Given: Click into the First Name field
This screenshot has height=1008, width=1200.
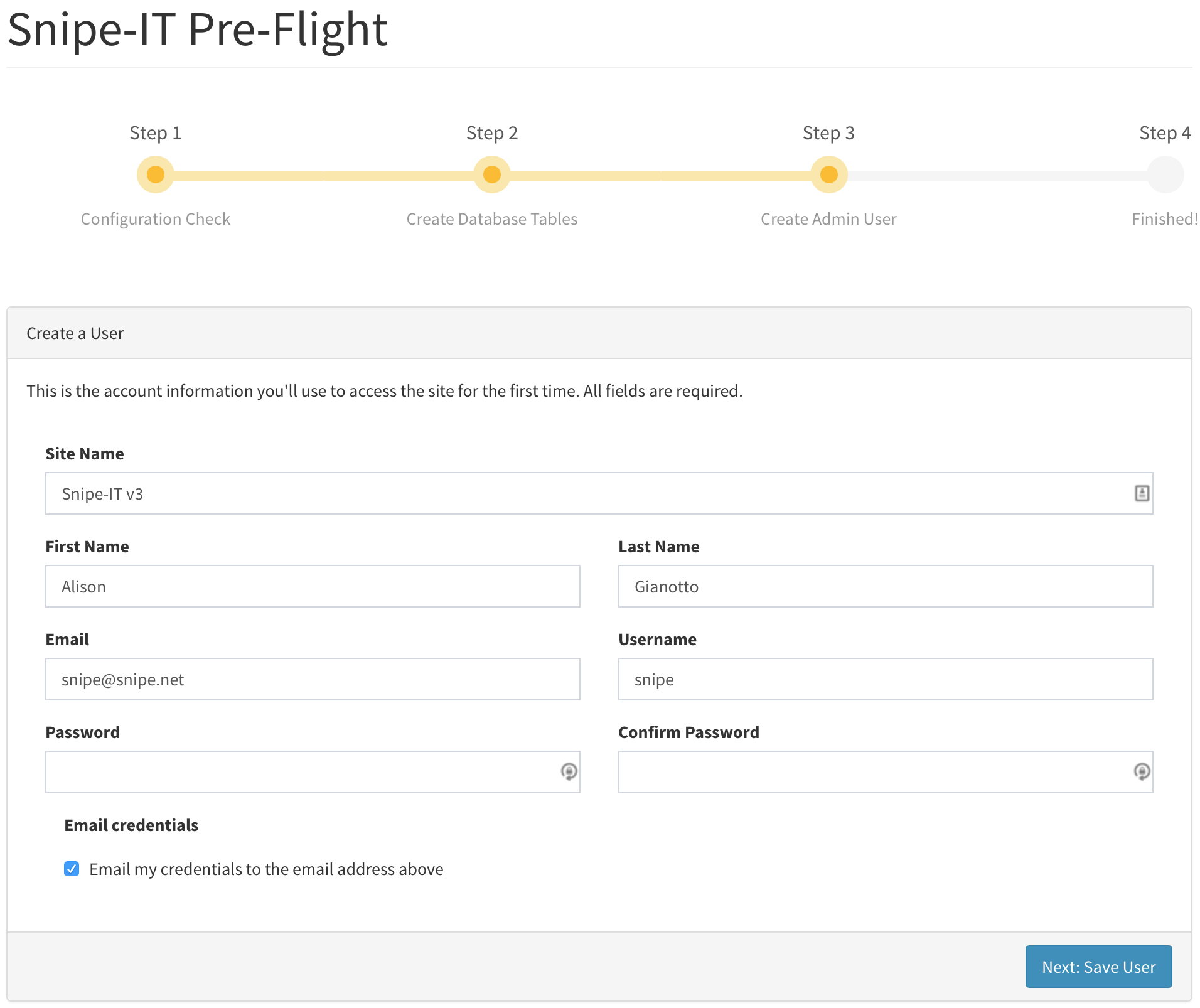Looking at the screenshot, I should [313, 586].
